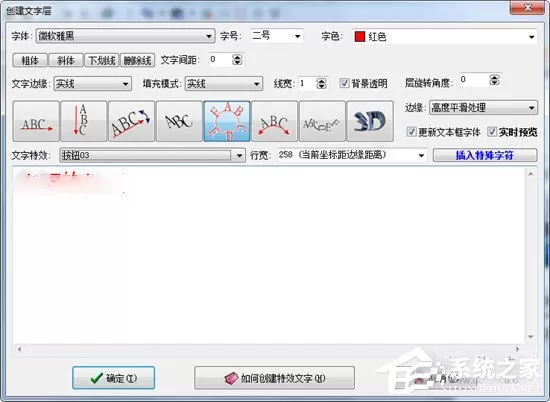This screenshot has height=402, width=550.
Task: Click the 线宽 value field
Action: (308, 84)
